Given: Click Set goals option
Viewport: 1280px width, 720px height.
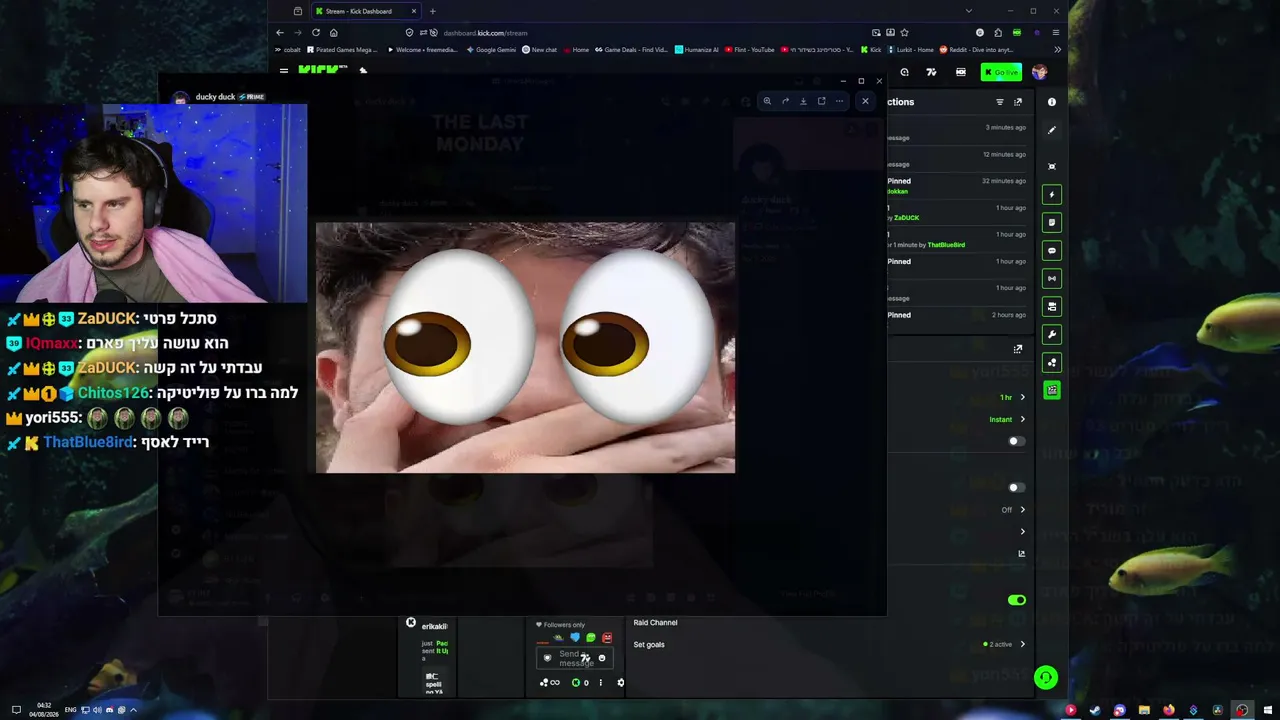Looking at the screenshot, I should [649, 644].
